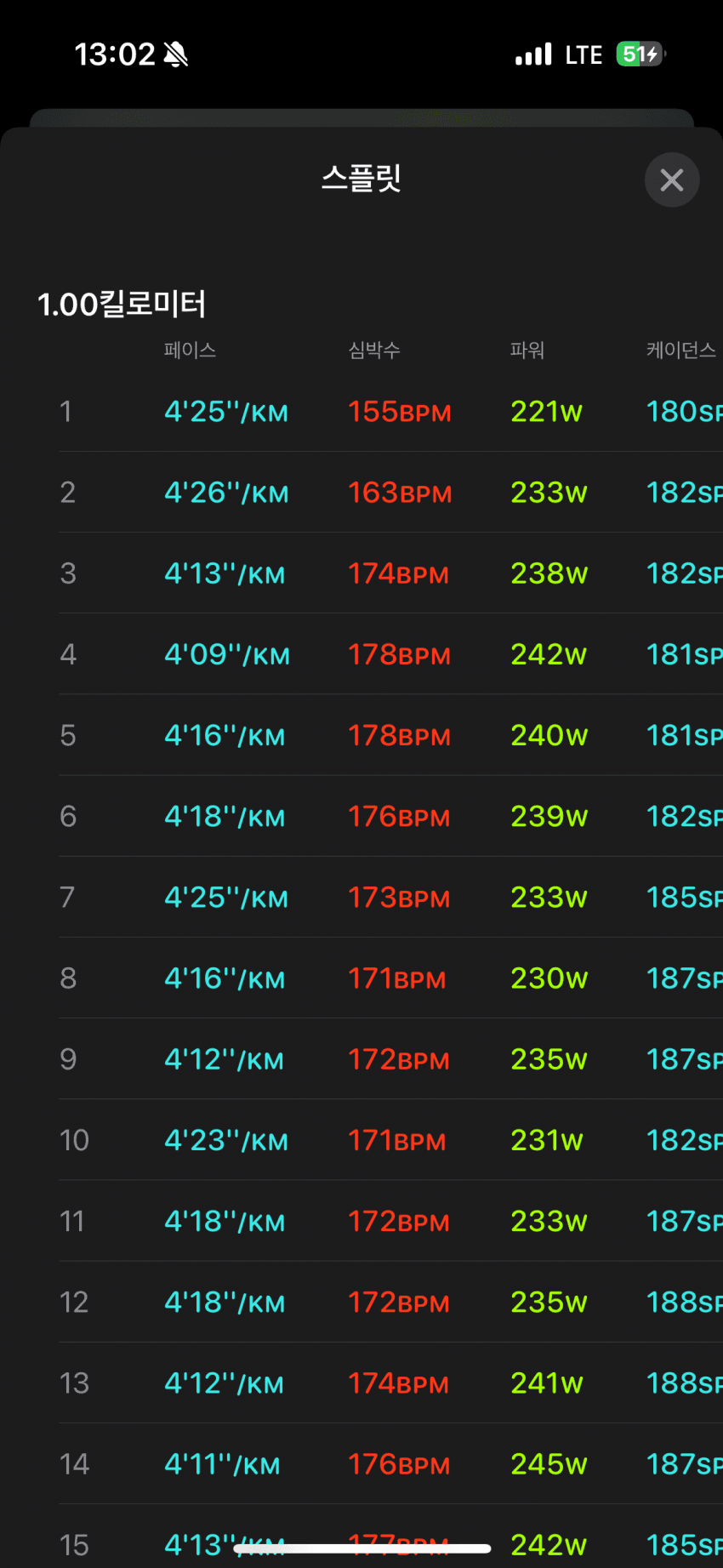Viewport: 723px width, 1568px height.
Task: Tap the cellular signal bars icon
Action: click(x=533, y=54)
